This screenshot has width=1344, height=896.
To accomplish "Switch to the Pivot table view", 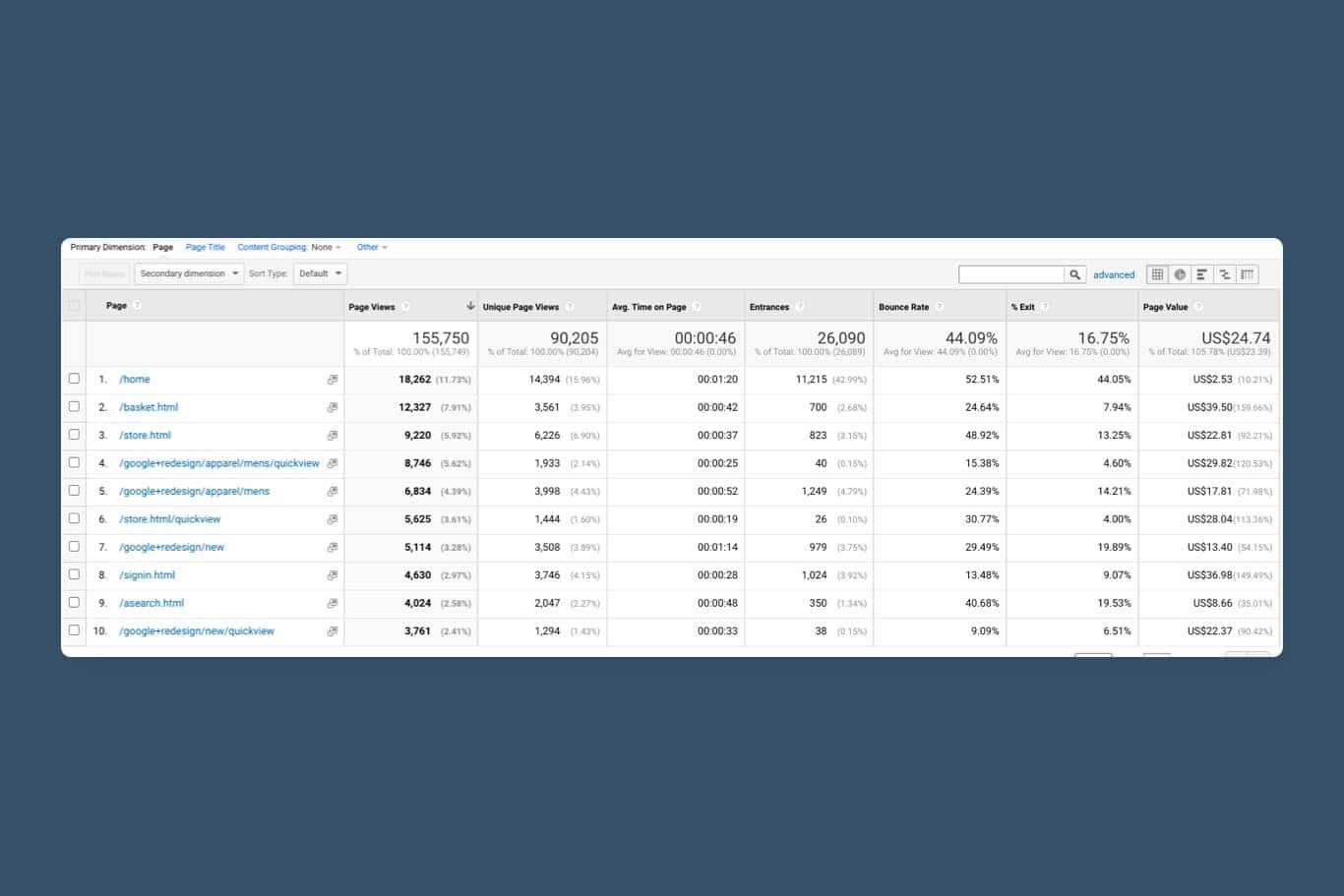I will (x=1247, y=274).
